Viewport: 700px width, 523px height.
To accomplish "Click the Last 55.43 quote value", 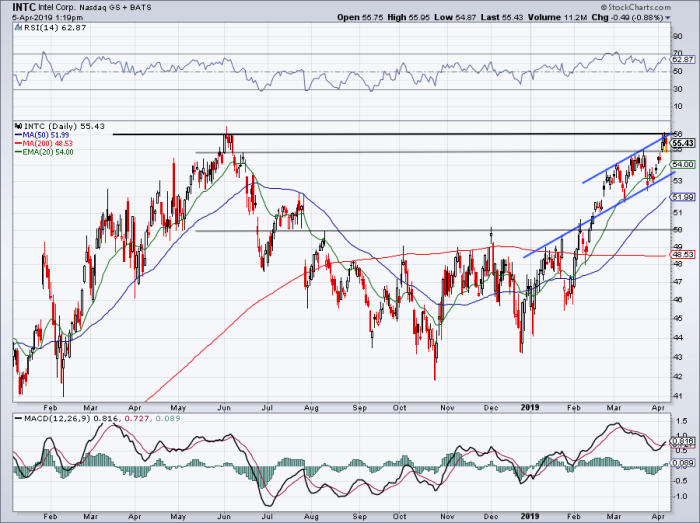I will pos(500,17).
